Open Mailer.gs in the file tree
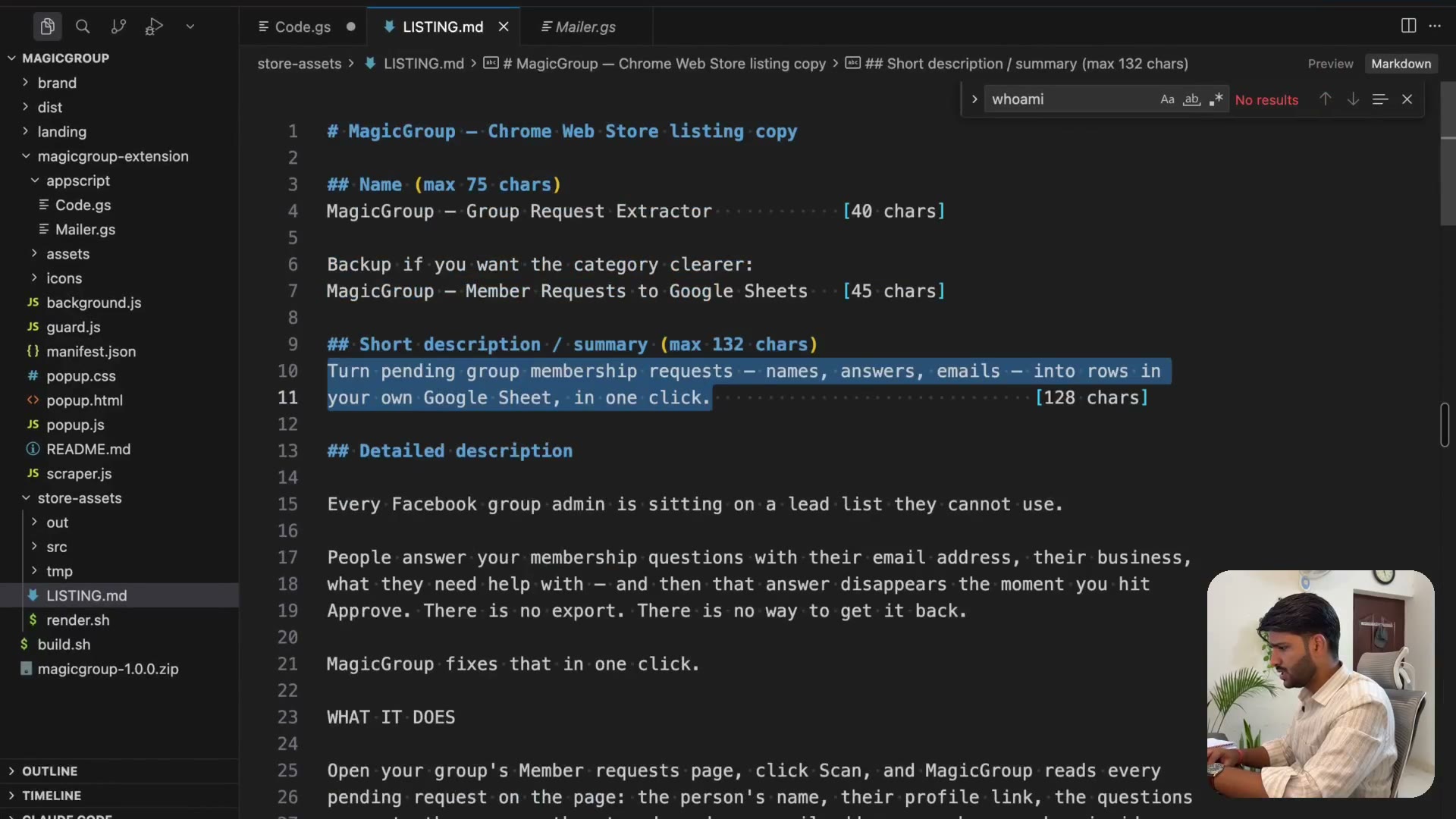1456x819 pixels. [86, 229]
